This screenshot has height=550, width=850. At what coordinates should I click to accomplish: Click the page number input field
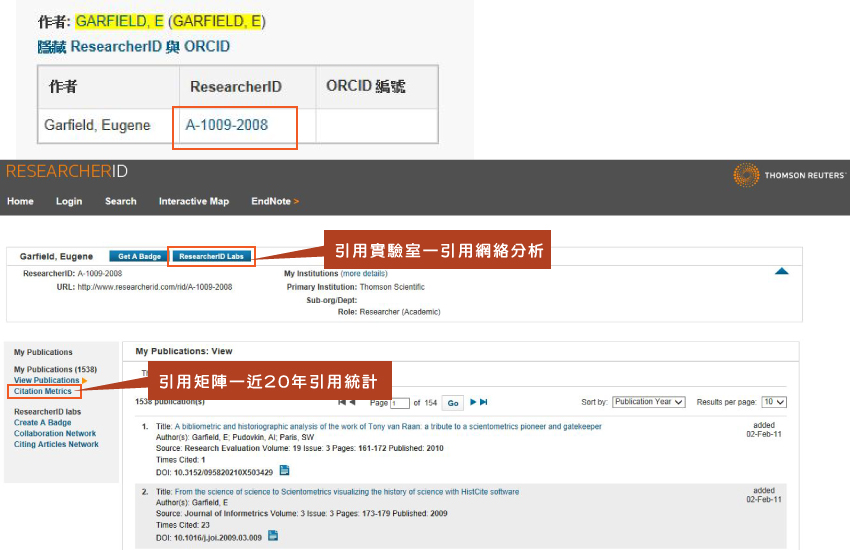pyautogui.click(x=400, y=403)
